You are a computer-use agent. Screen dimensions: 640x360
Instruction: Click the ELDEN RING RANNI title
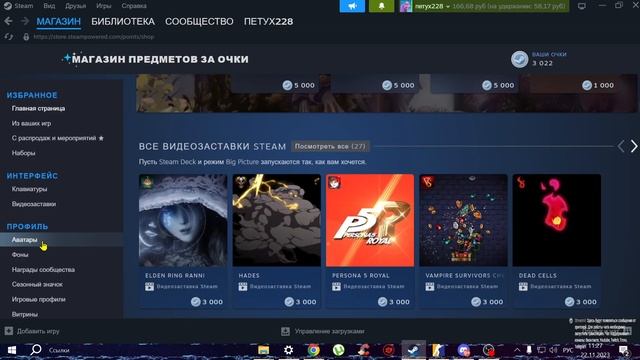pos(175,276)
